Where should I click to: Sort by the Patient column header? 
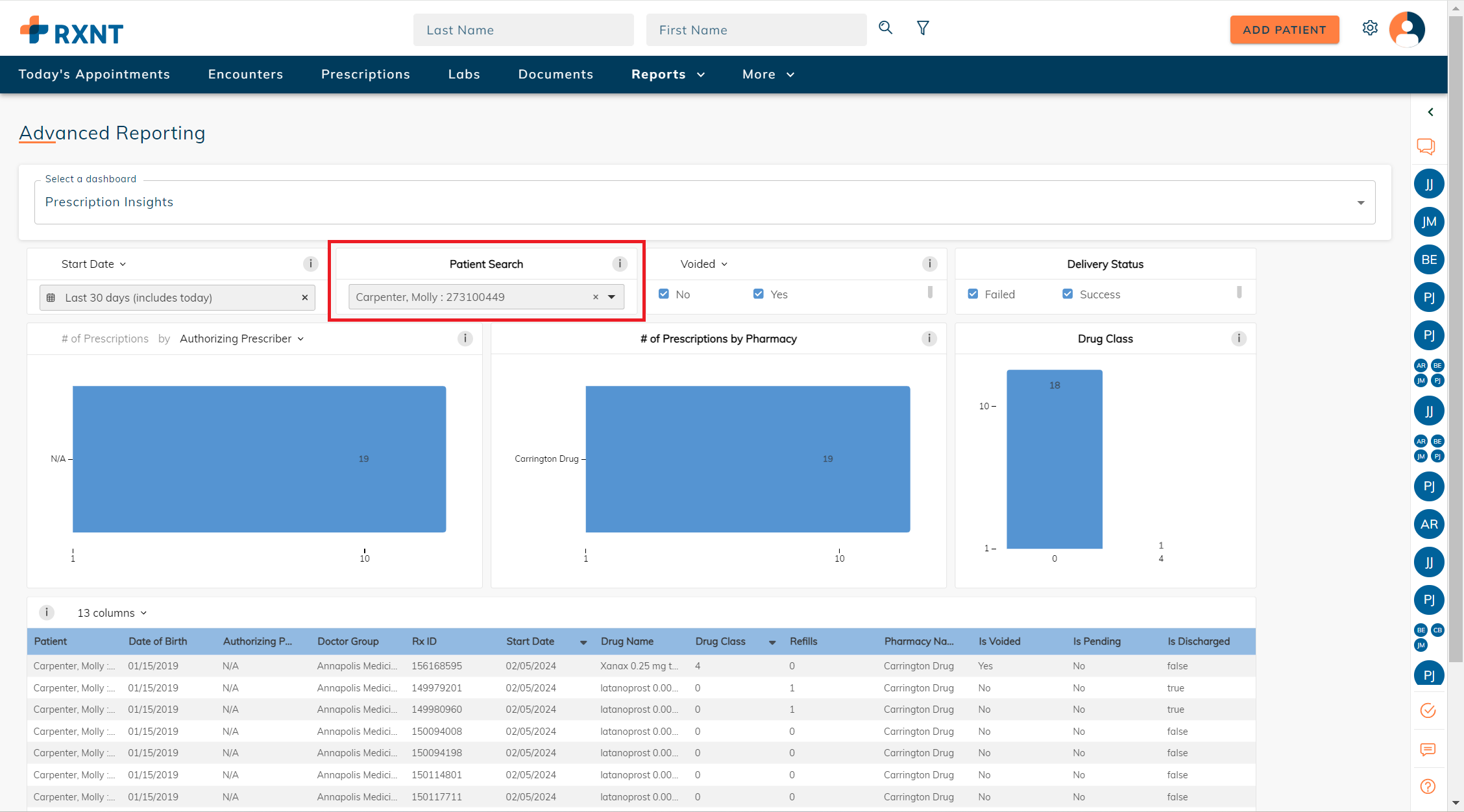(x=51, y=641)
